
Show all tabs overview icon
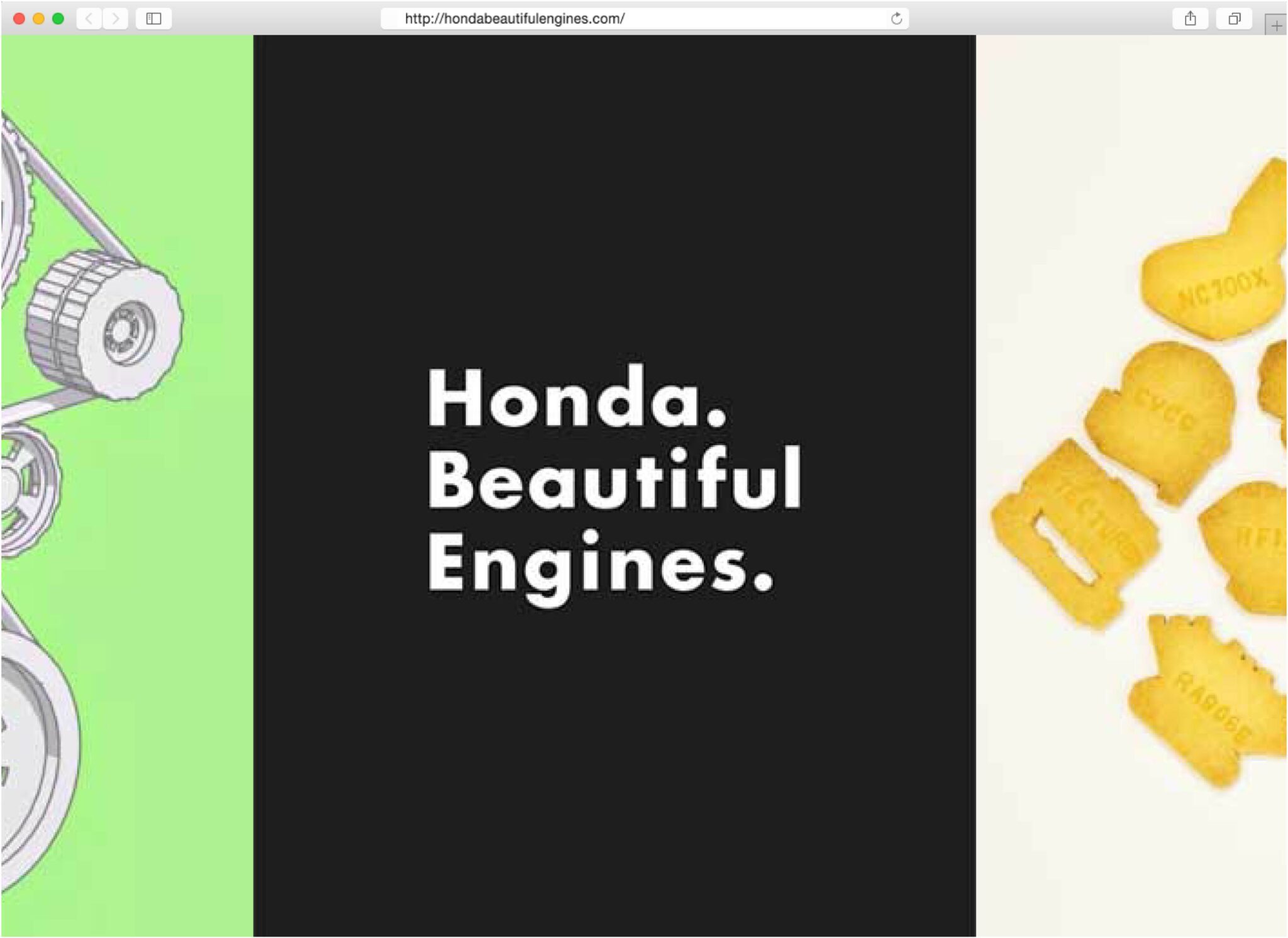1234,19
